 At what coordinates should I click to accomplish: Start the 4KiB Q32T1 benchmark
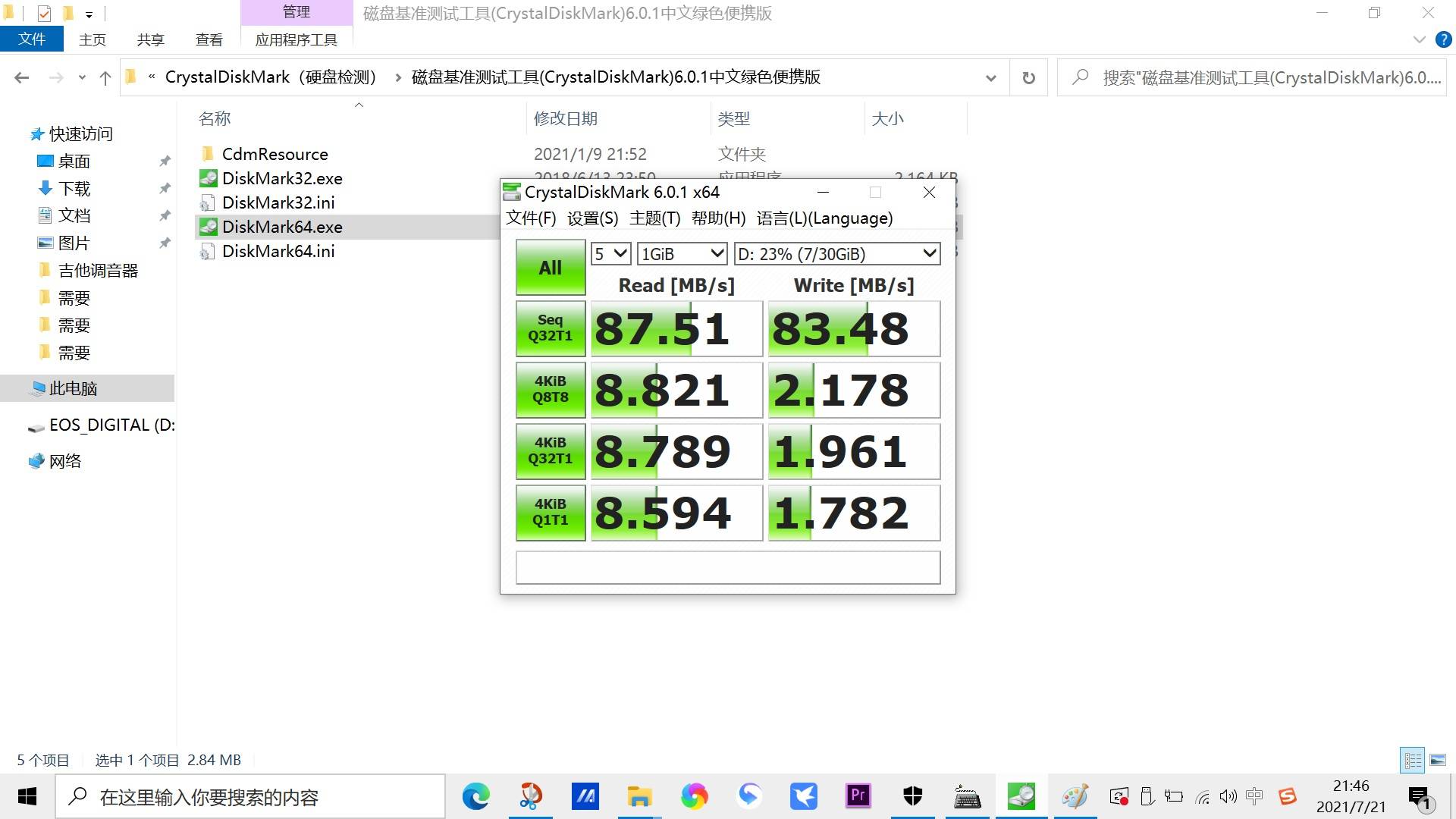click(x=551, y=451)
